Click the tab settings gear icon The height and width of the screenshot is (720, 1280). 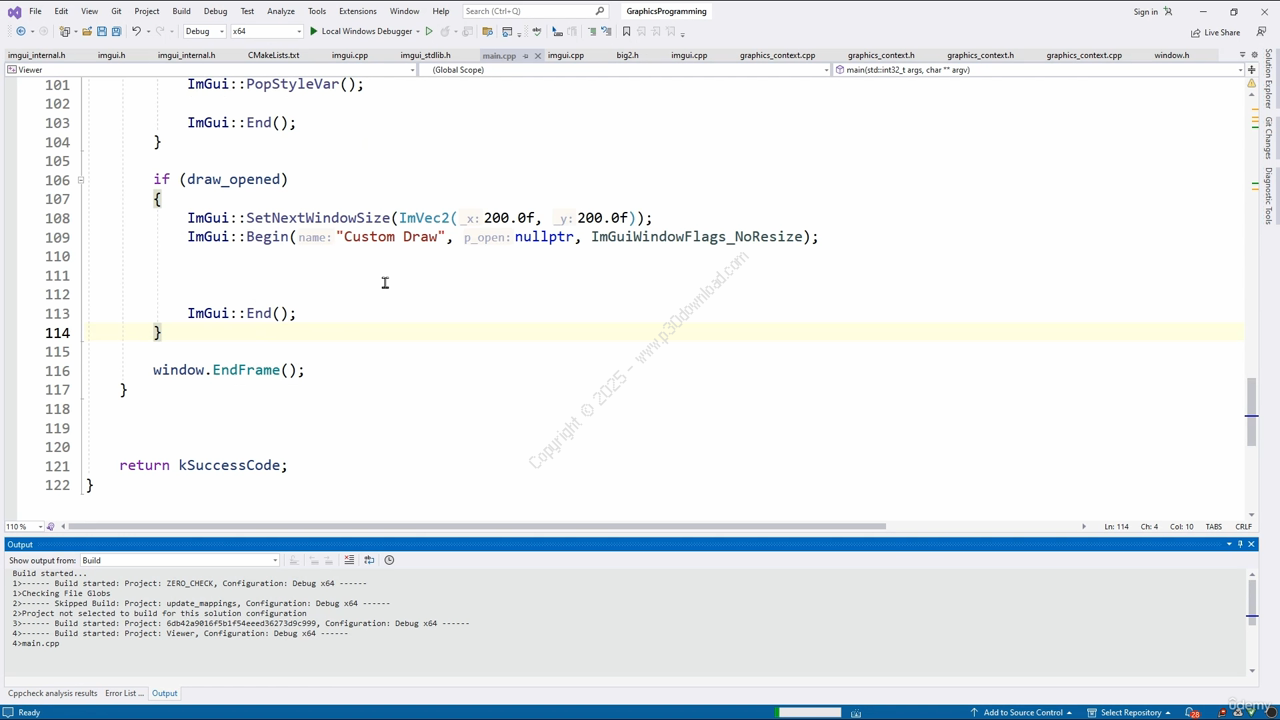[1255, 55]
